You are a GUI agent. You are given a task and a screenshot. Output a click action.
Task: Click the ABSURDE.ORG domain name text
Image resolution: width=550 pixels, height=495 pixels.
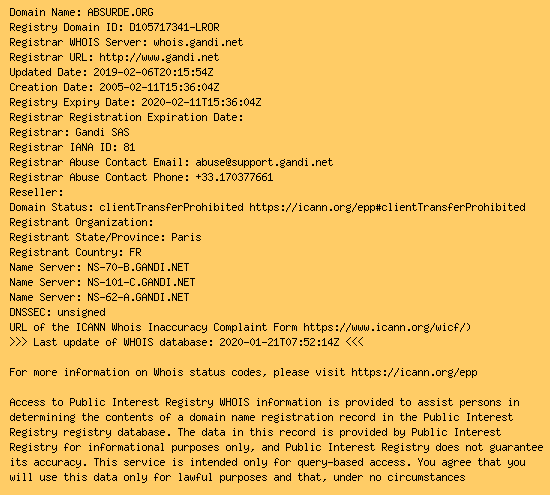pyautogui.click(x=120, y=12)
